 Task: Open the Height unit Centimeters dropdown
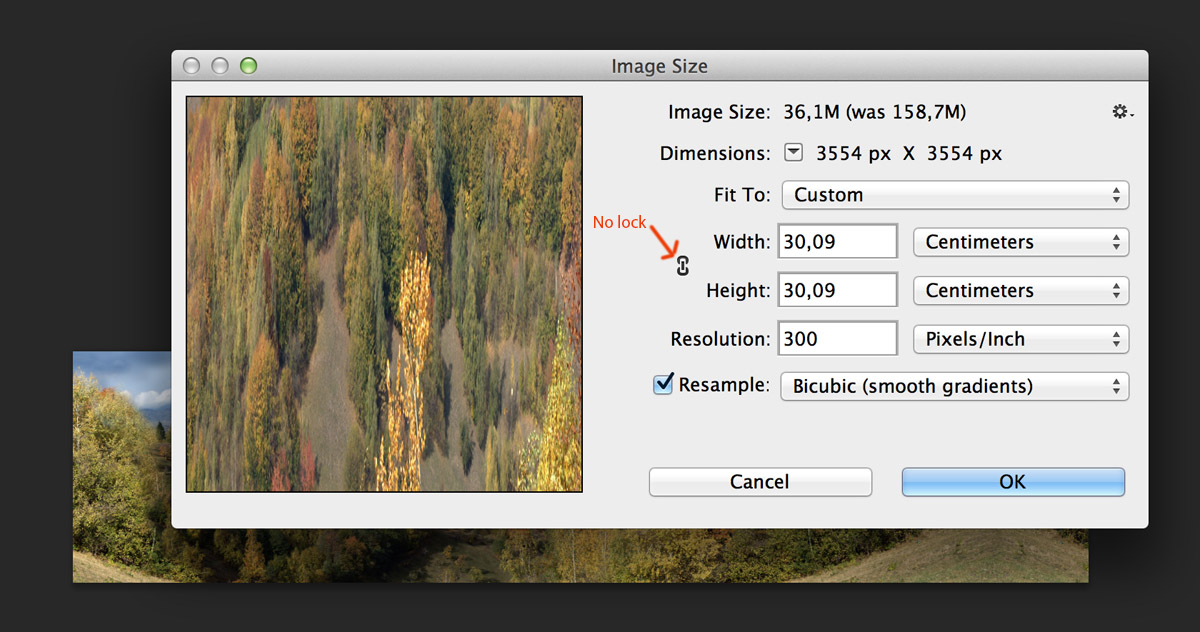tap(1020, 291)
